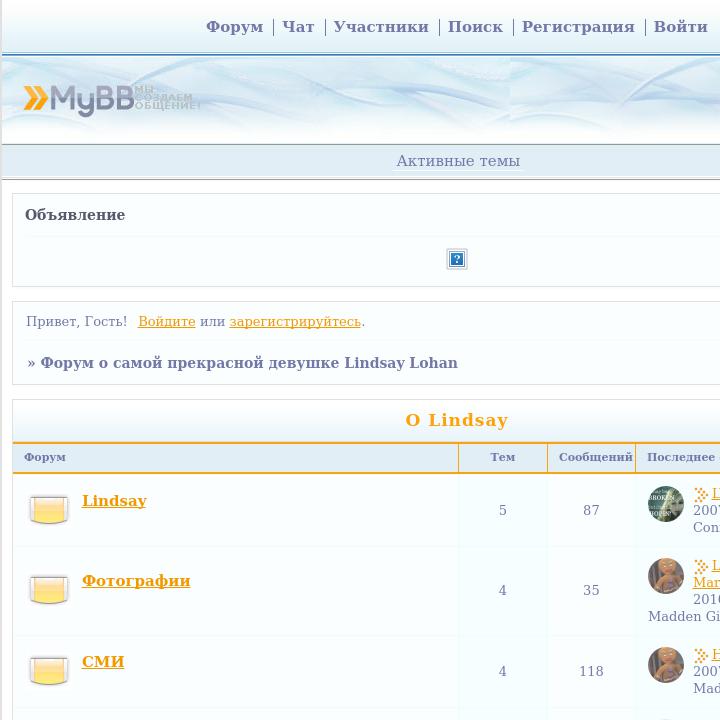Screen dimensions: 720x720
Task: Open the Регистрация page
Action: pyautogui.click(x=578, y=27)
